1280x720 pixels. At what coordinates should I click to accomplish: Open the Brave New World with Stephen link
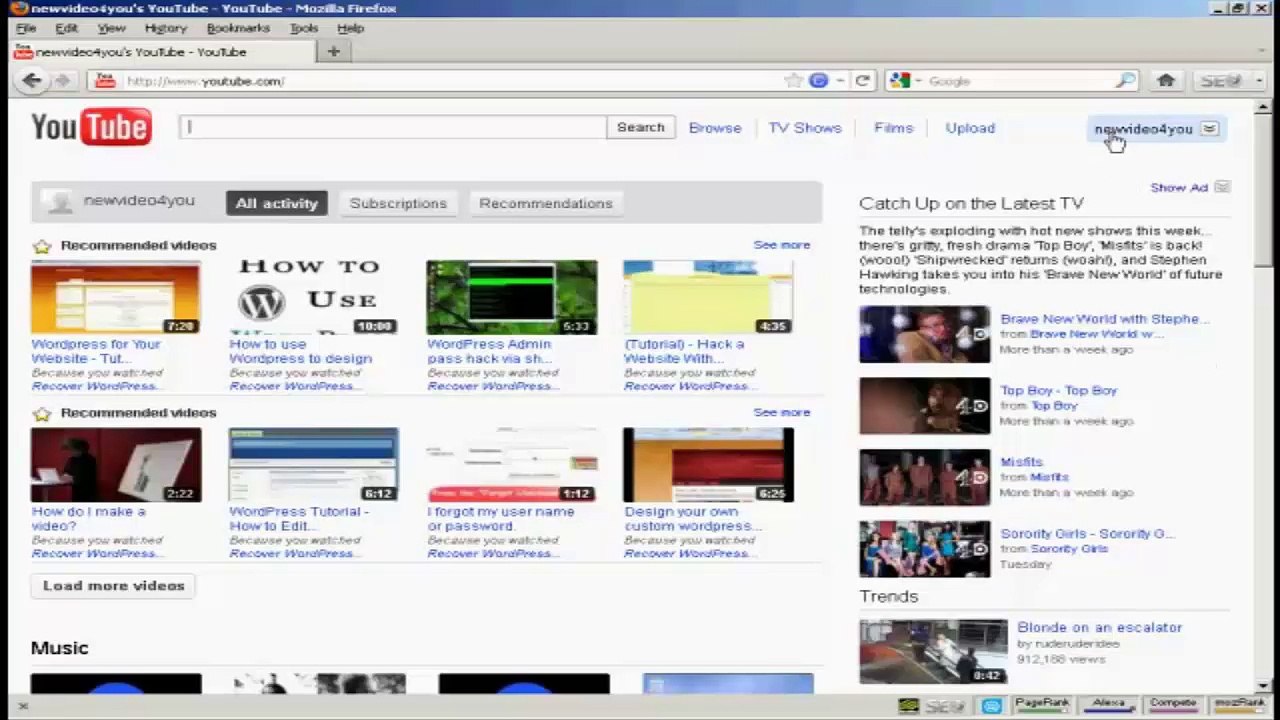(1105, 319)
